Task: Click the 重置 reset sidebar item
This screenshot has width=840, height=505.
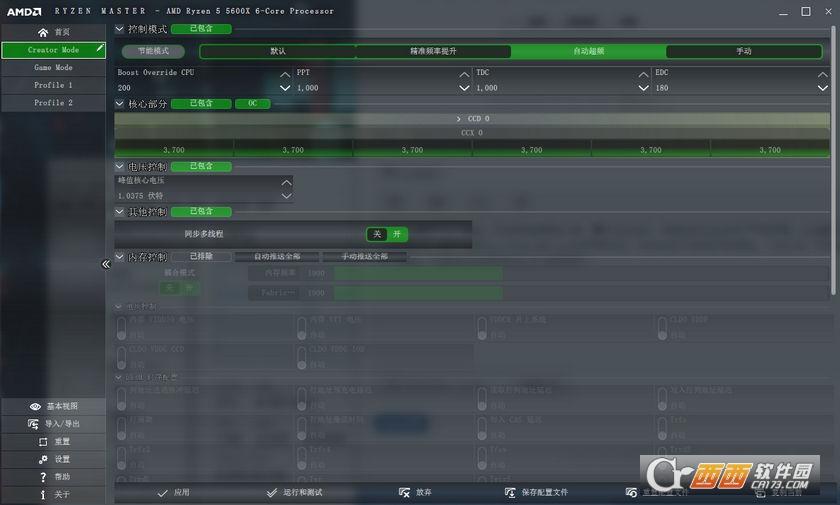Action: pos(53,441)
